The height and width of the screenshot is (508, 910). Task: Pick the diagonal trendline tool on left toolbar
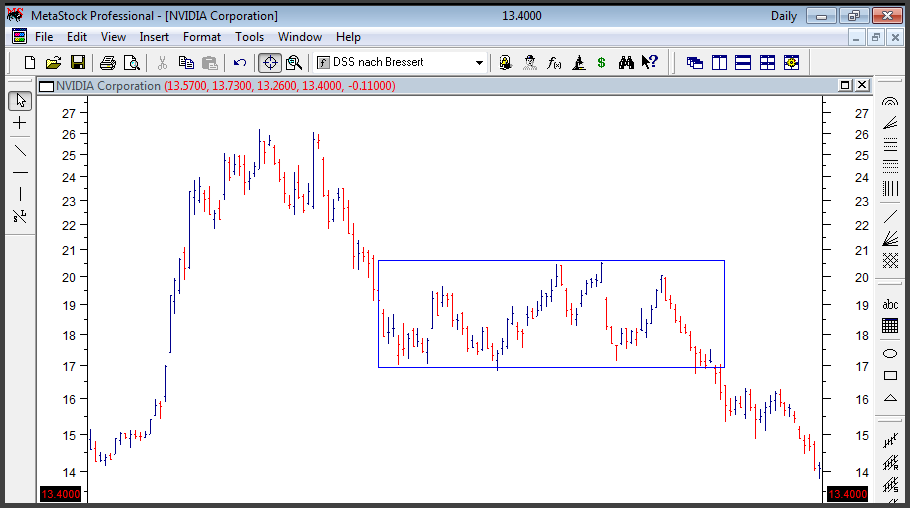(x=20, y=150)
